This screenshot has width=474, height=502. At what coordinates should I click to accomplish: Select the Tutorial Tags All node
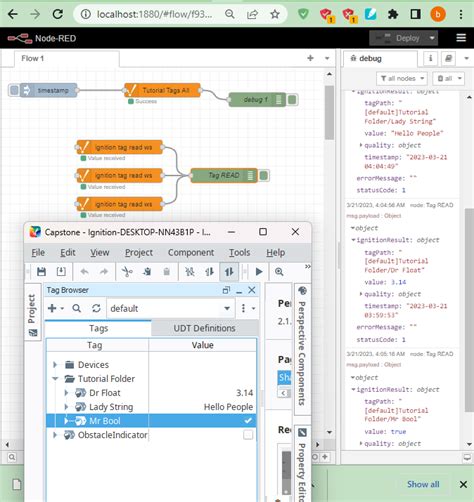pyautogui.click(x=162, y=90)
